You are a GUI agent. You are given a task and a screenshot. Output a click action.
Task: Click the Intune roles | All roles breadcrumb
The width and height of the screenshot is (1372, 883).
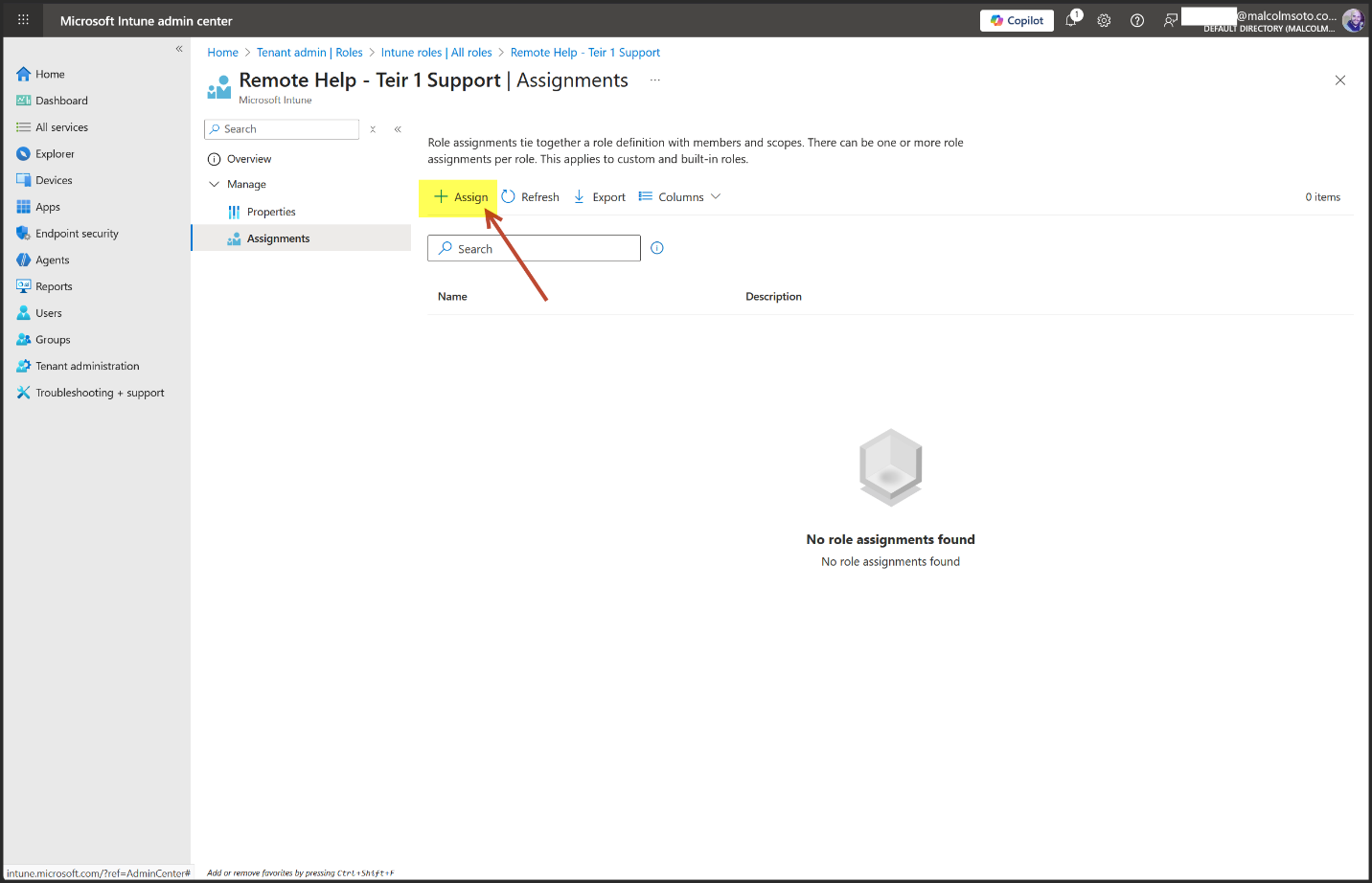(x=436, y=53)
